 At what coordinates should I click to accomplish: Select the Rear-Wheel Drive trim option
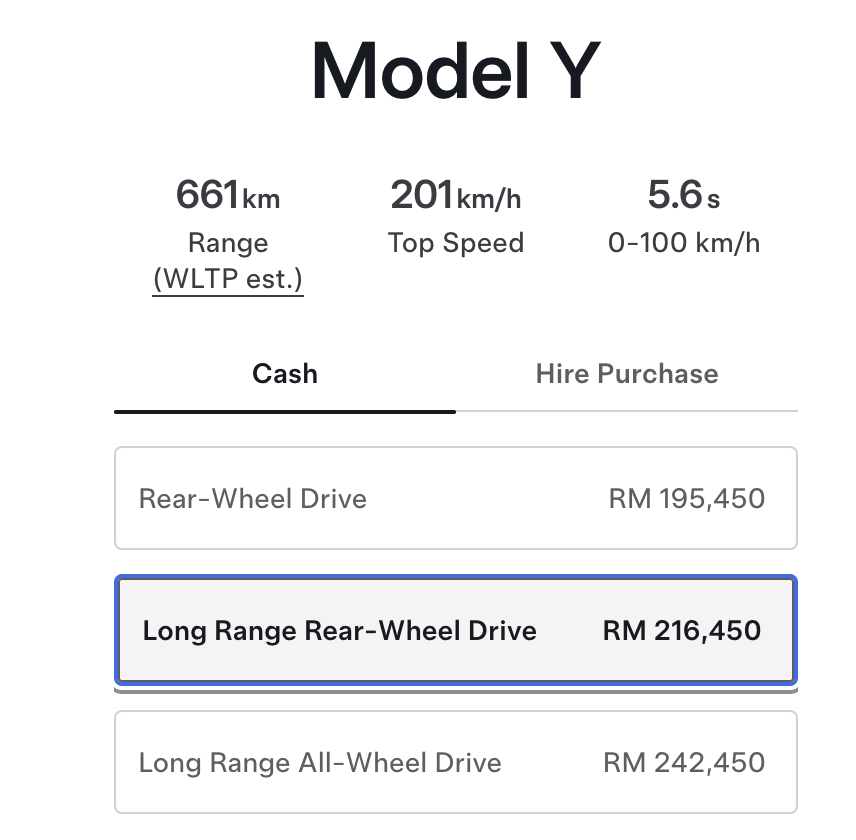tap(456, 498)
